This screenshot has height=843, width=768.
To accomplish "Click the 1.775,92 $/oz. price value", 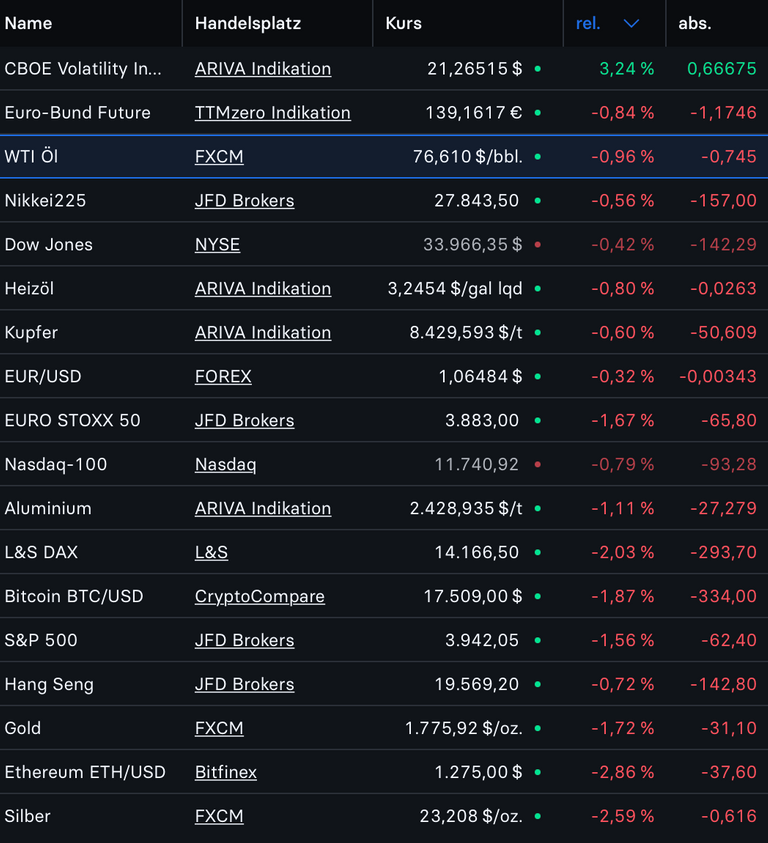I will pyautogui.click(x=464, y=728).
